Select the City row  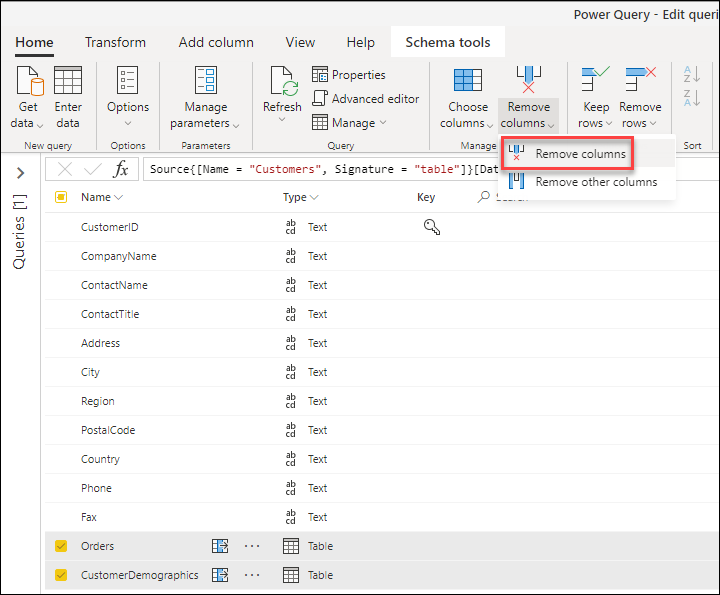(x=382, y=371)
